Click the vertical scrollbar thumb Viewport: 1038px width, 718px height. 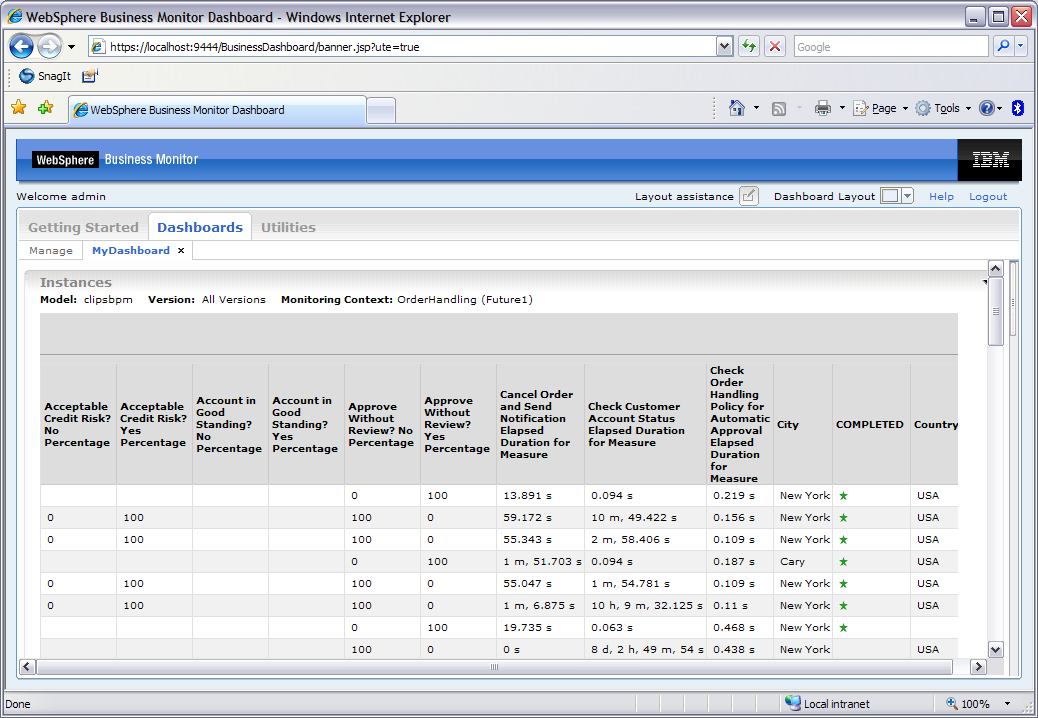(x=996, y=311)
